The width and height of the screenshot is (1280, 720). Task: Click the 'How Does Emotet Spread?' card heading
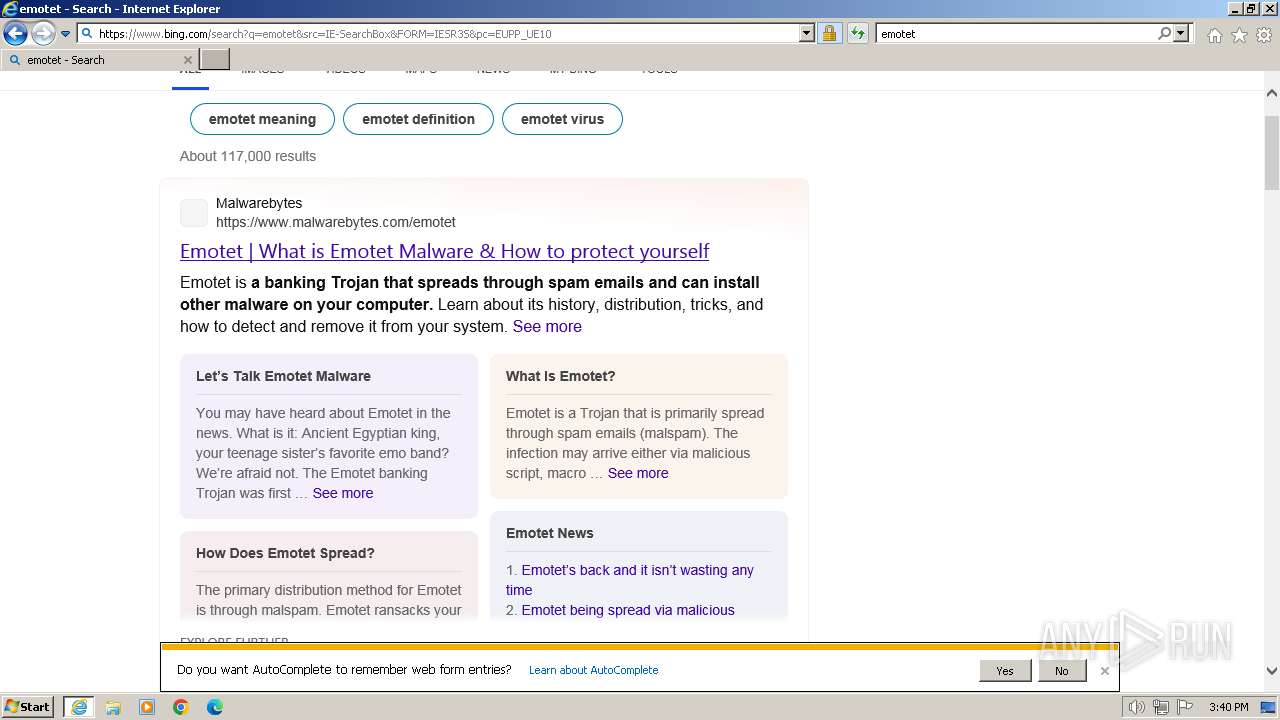pos(285,553)
